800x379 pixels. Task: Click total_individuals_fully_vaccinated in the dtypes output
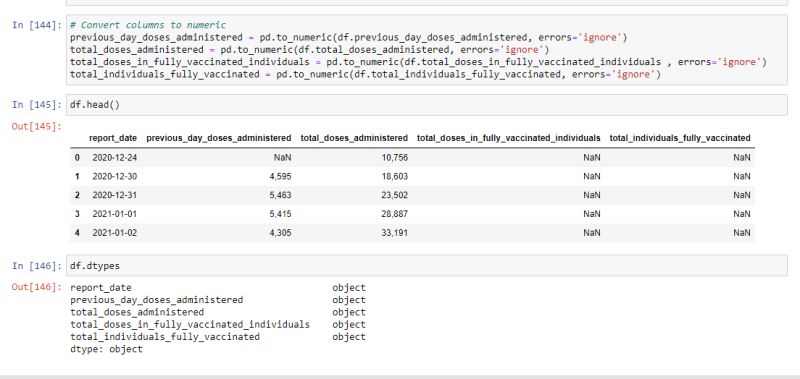(x=165, y=337)
